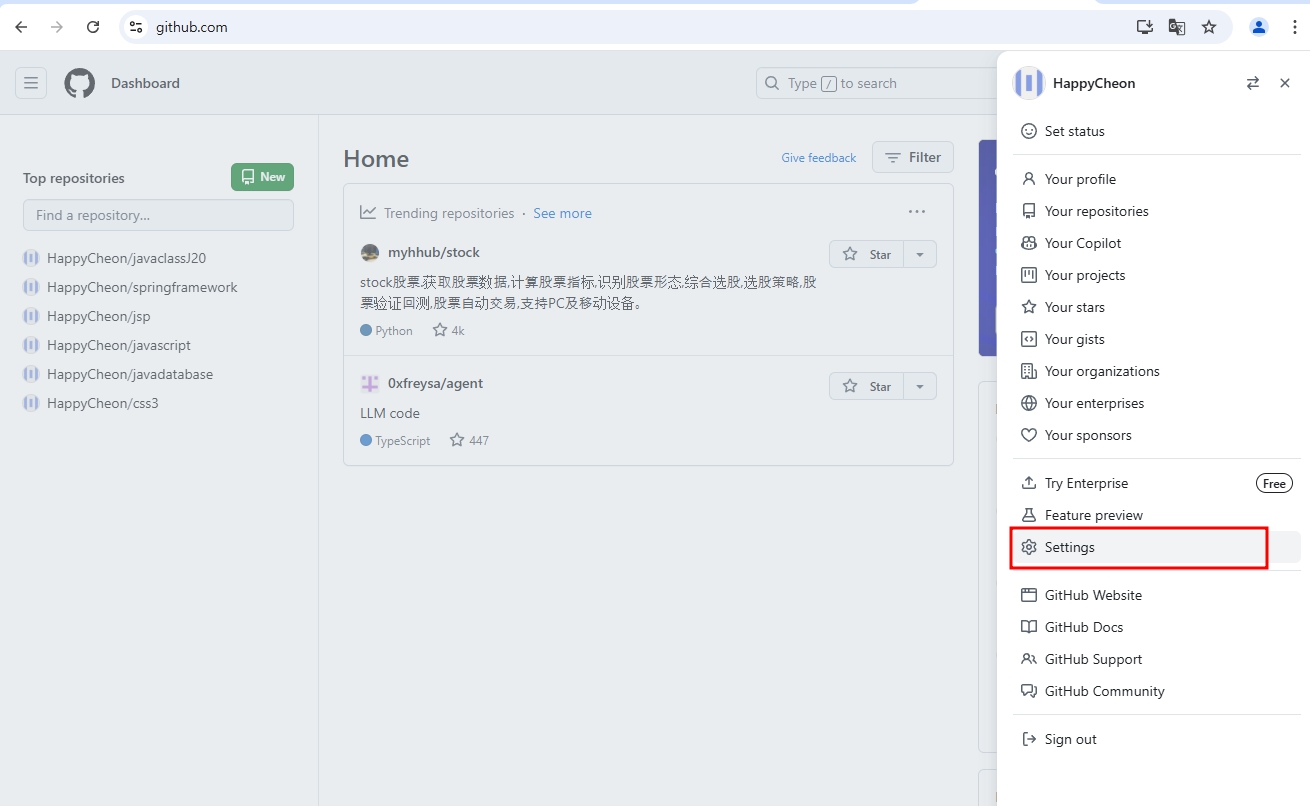Click the 4k stars count on myhhub/stock
1310x806 pixels.
coord(449,330)
